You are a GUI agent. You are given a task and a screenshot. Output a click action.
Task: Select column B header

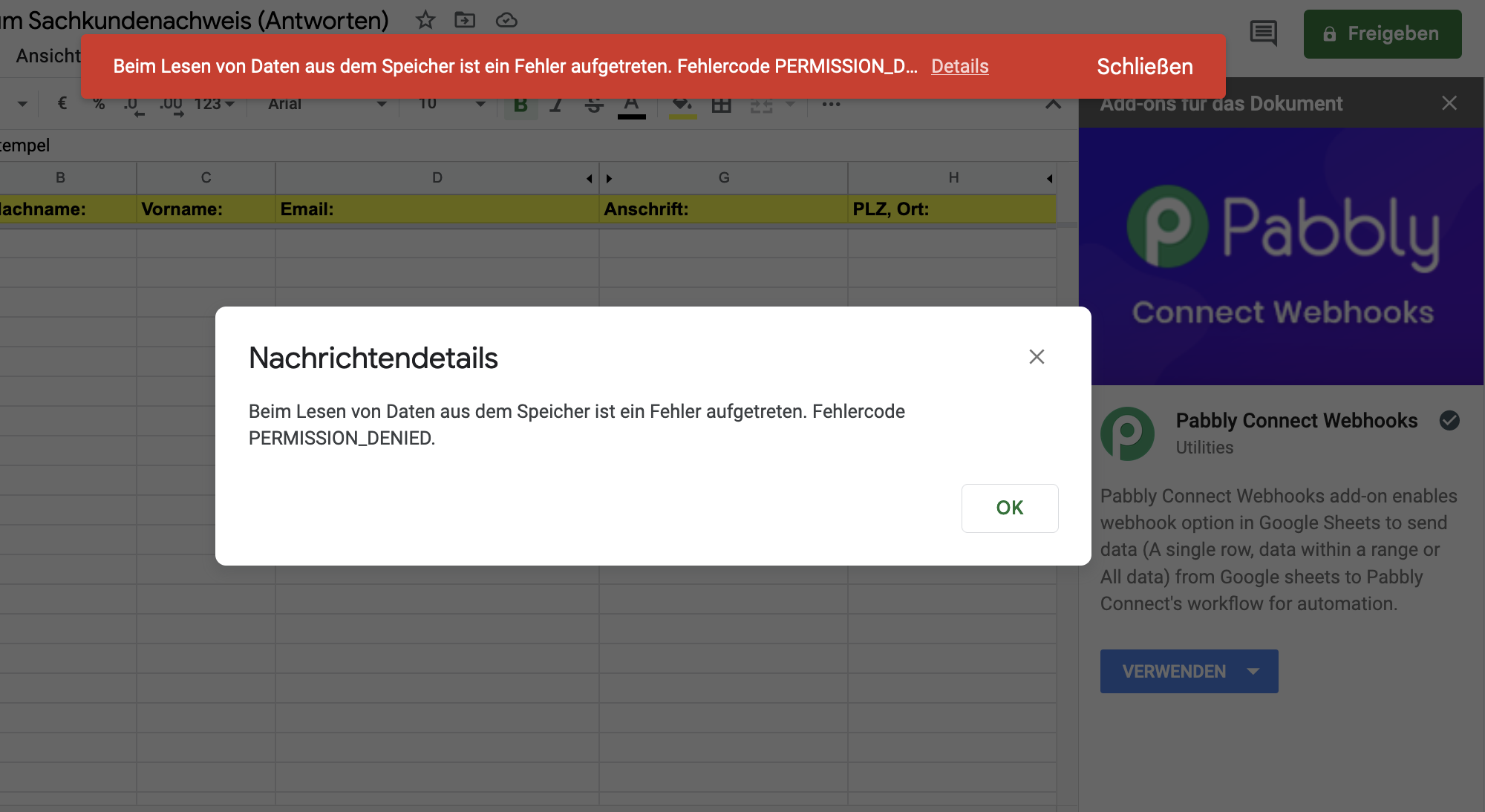coord(61,178)
